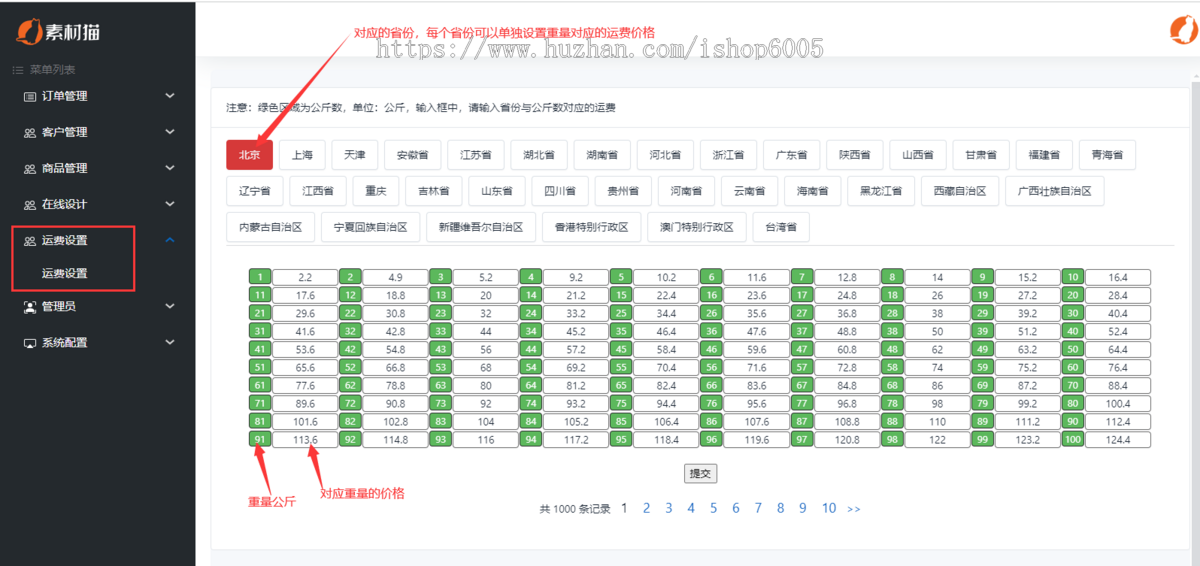Select the 广东省 province button
This screenshot has width=1200, height=566.
point(792,155)
